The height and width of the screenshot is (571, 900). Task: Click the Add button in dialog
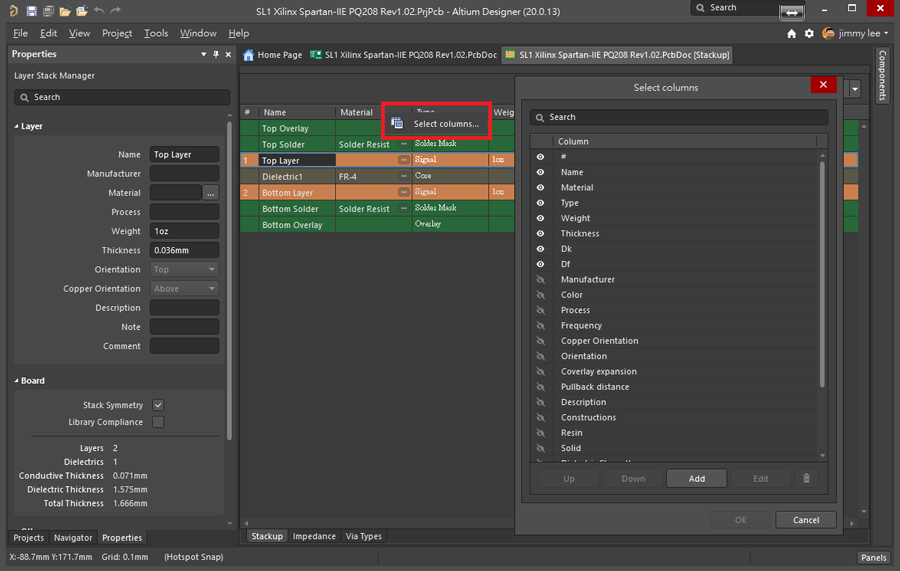[x=696, y=478]
